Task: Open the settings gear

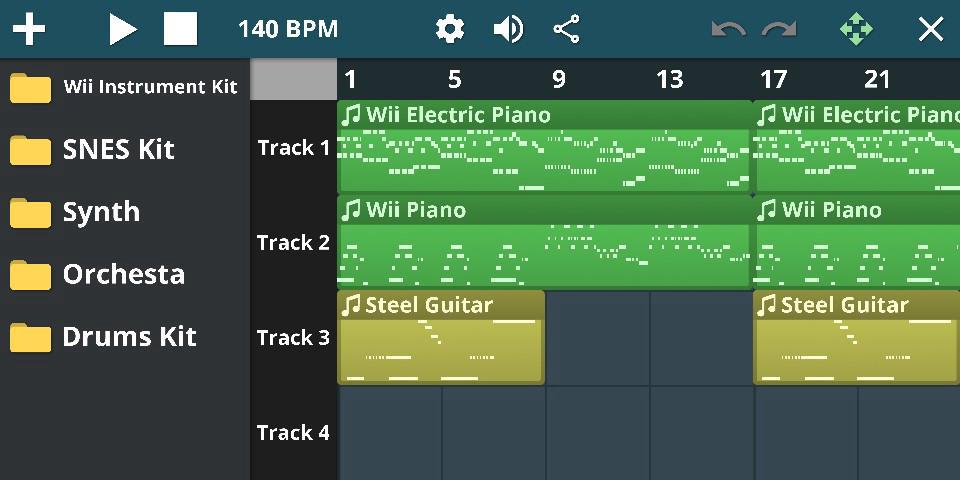Action: click(x=450, y=29)
